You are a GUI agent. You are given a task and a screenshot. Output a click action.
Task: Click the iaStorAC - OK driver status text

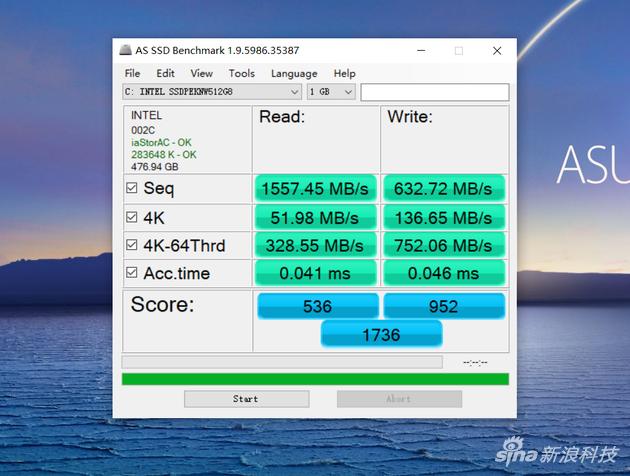coord(161,143)
